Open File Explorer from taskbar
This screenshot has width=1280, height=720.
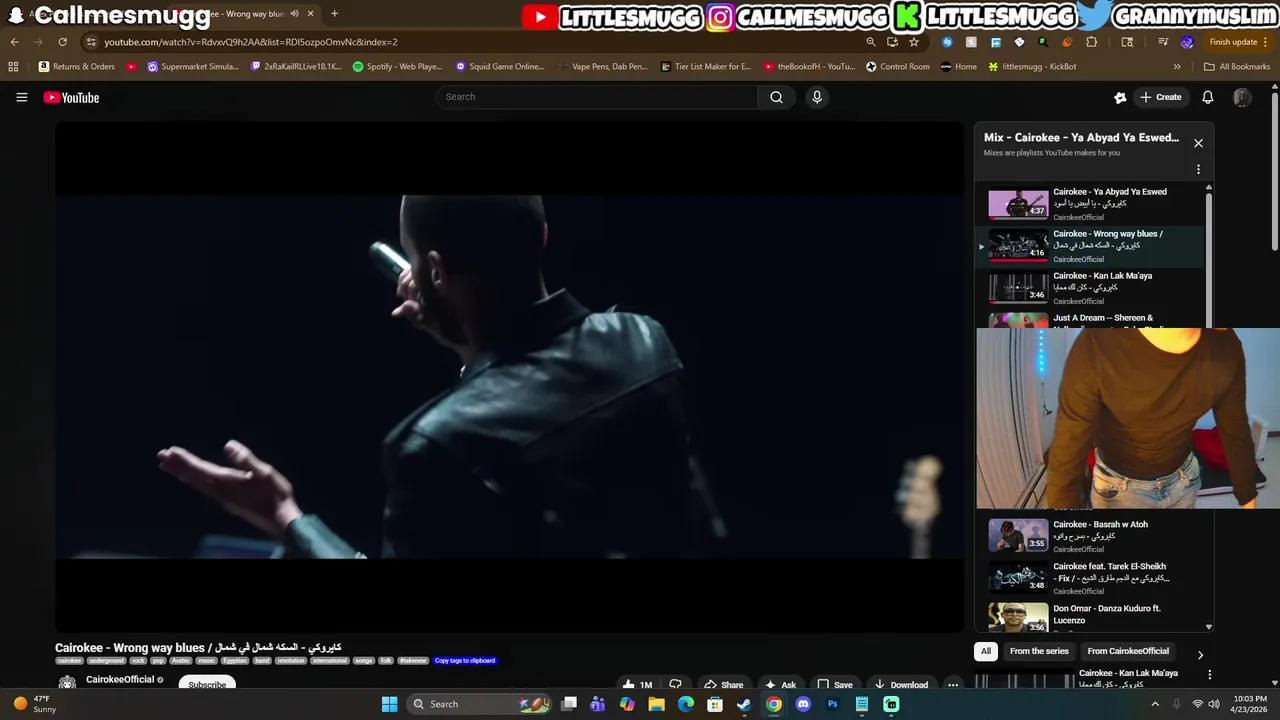pos(656,704)
